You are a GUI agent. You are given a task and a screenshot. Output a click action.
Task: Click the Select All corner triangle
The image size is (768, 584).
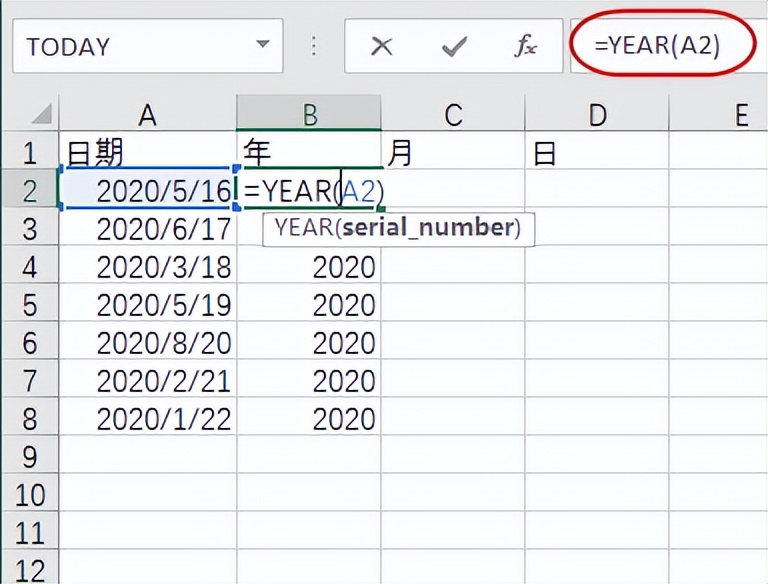(41, 113)
